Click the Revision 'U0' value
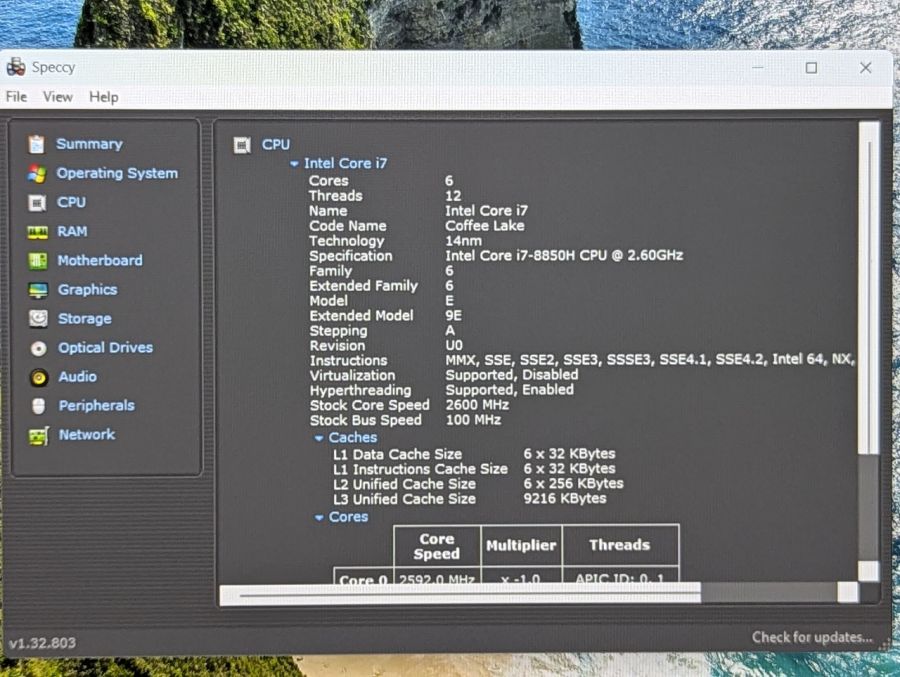Image resolution: width=900 pixels, height=677 pixels. point(454,345)
